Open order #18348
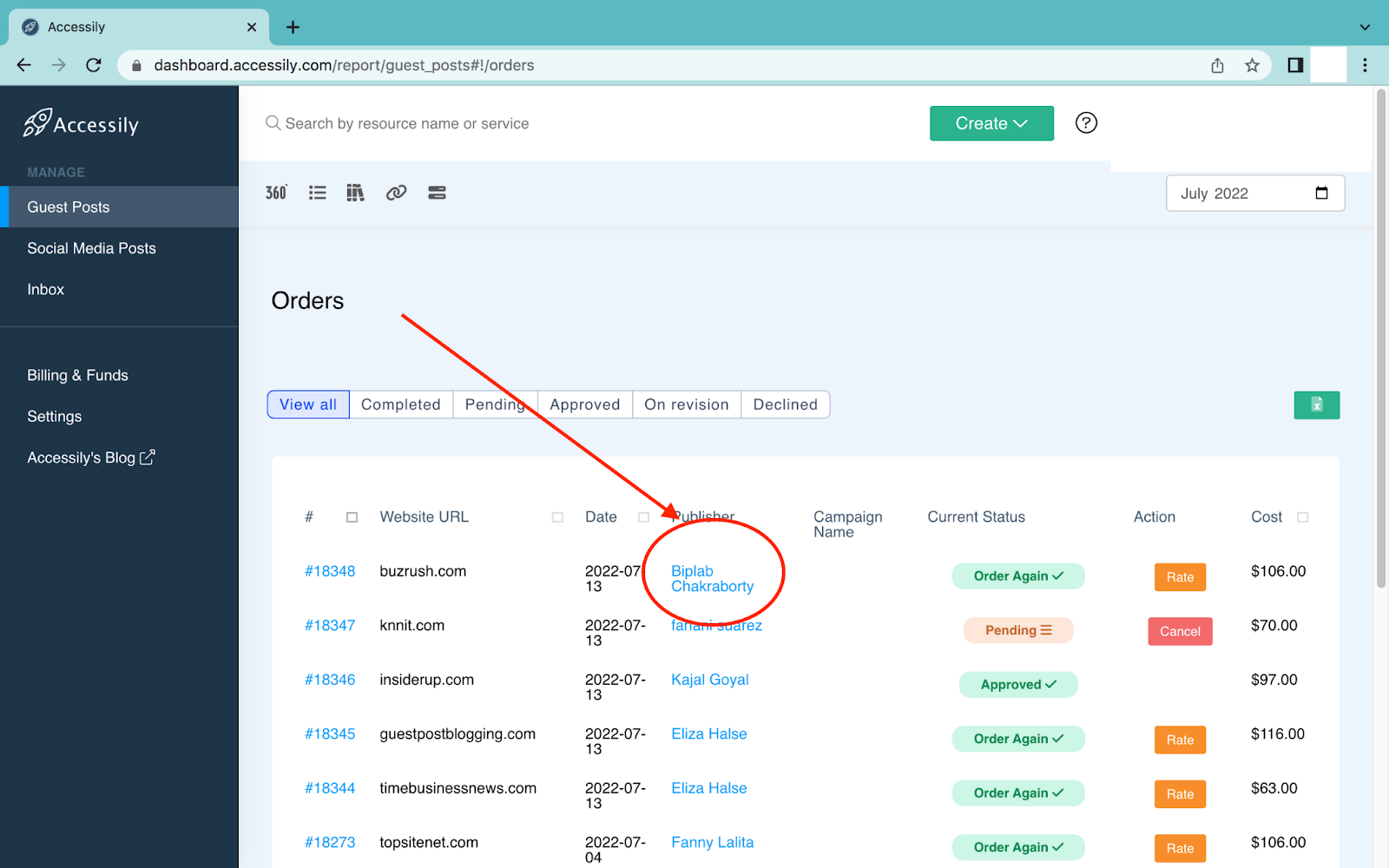Screen dimensions: 1389x868 pyautogui.click(x=330, y=571)
